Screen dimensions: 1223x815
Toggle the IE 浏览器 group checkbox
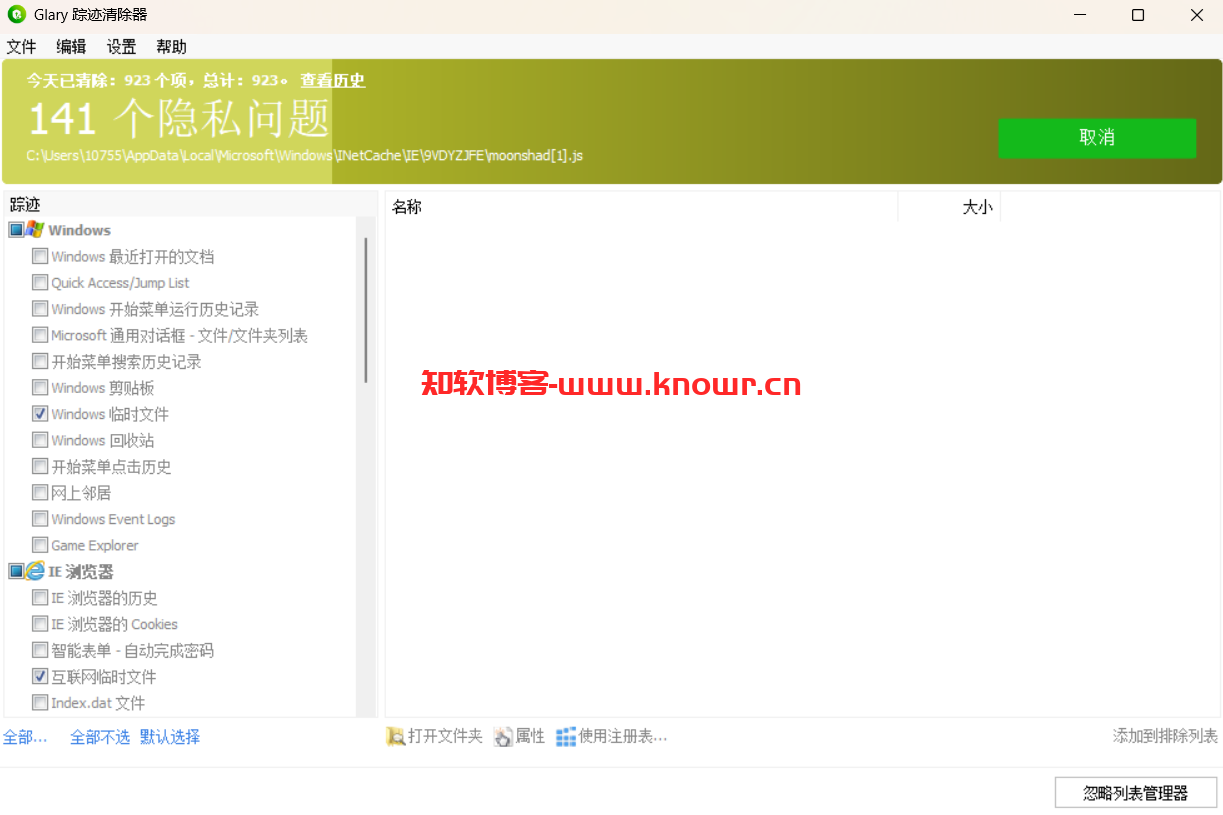coord(16,571)
